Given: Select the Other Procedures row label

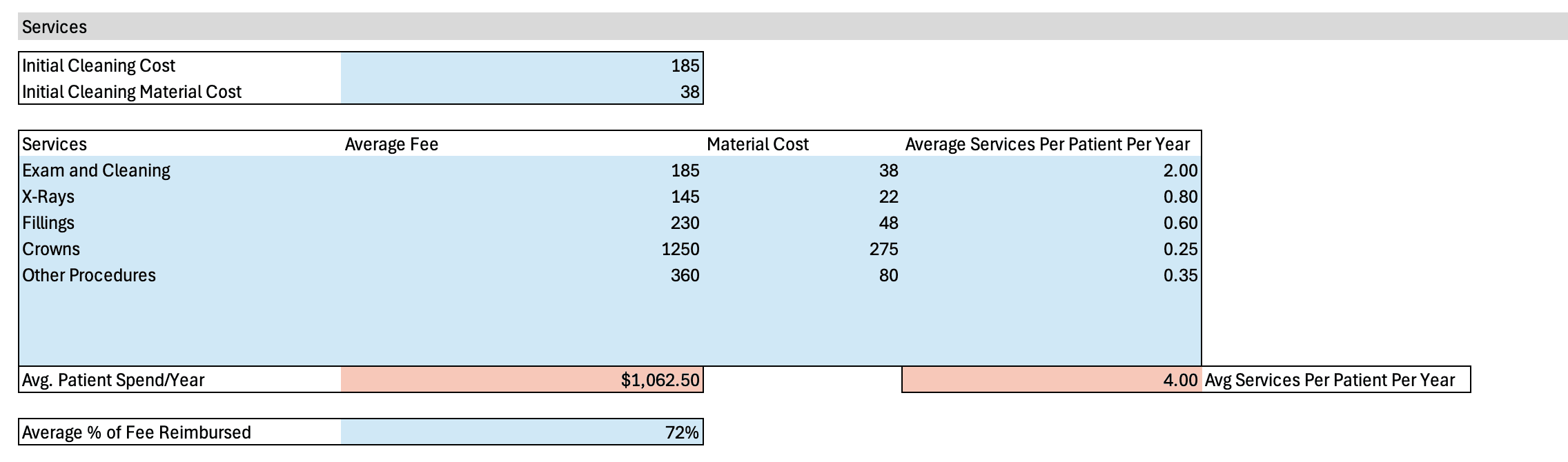Looking at the screenshot, I should click(89, 276).
